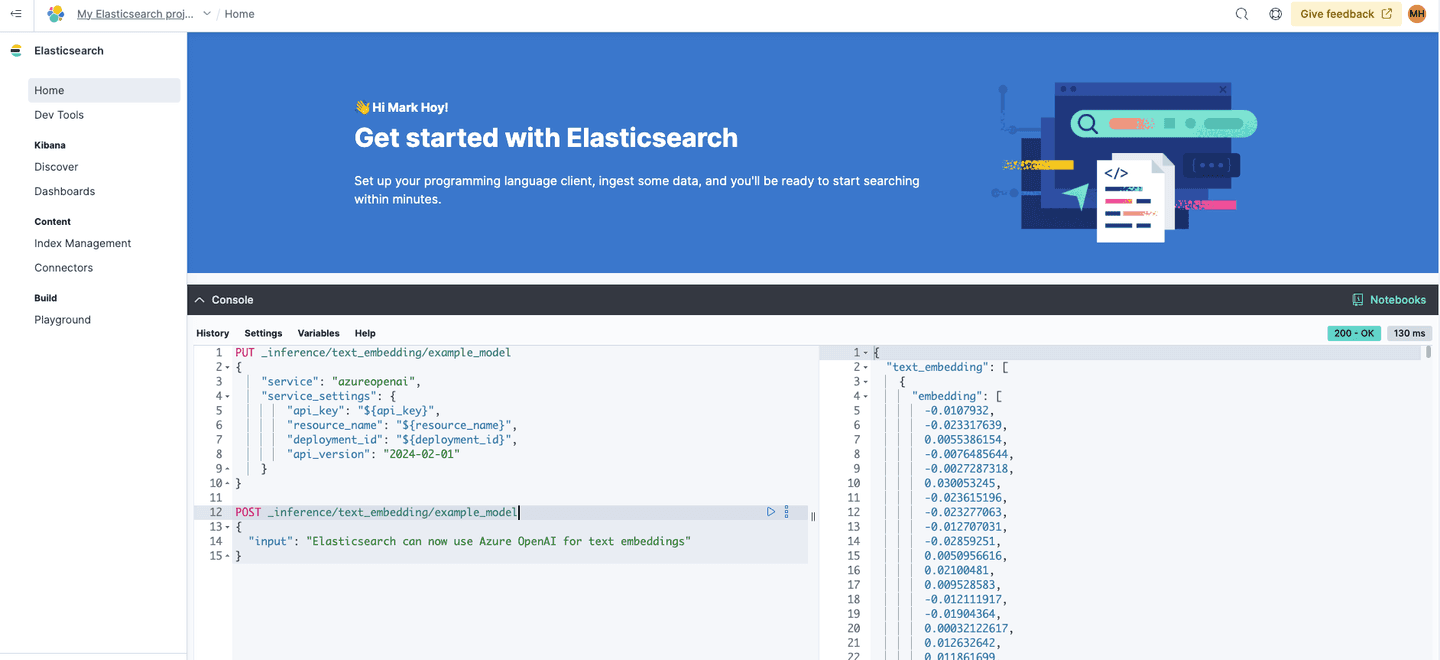This screenshot has height=660, width=1440.
Task: Open the Variables tab in Console
Action: coord(319,333)
